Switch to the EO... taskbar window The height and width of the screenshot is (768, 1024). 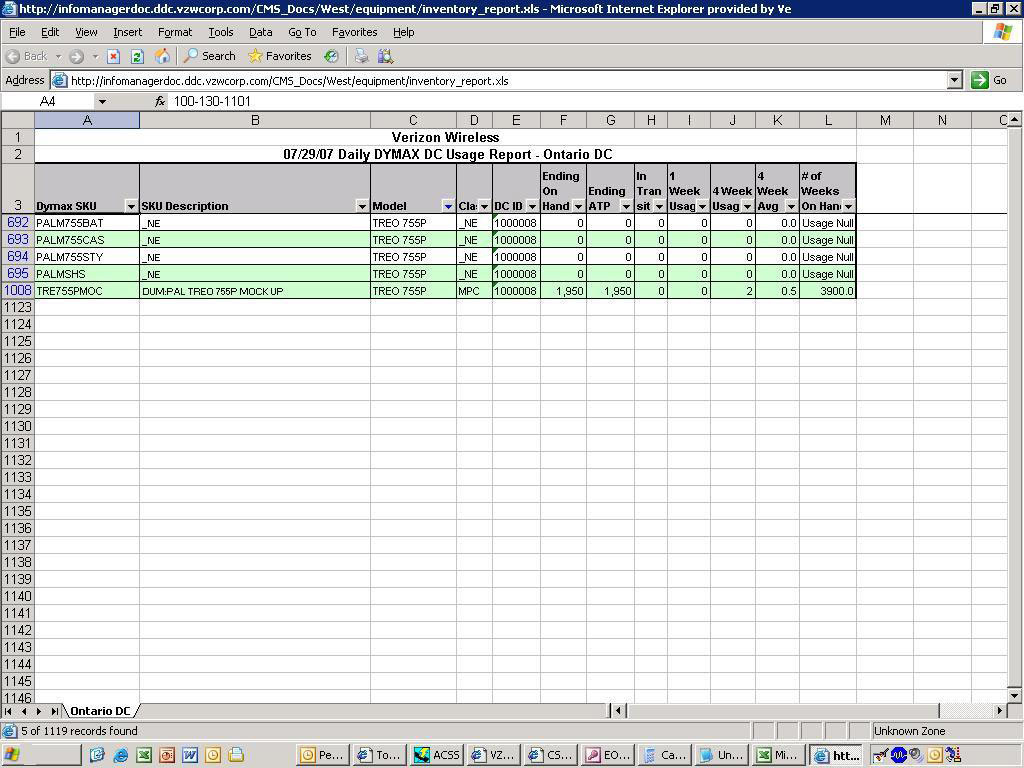click(607, 756)
